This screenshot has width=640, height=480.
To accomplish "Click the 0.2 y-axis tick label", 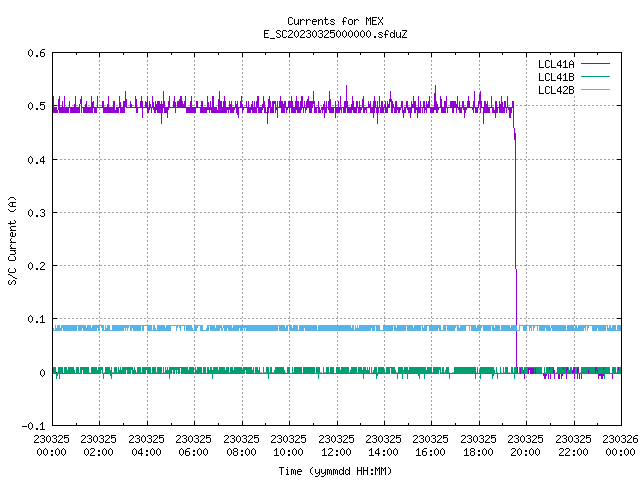I will pos(36,266).
